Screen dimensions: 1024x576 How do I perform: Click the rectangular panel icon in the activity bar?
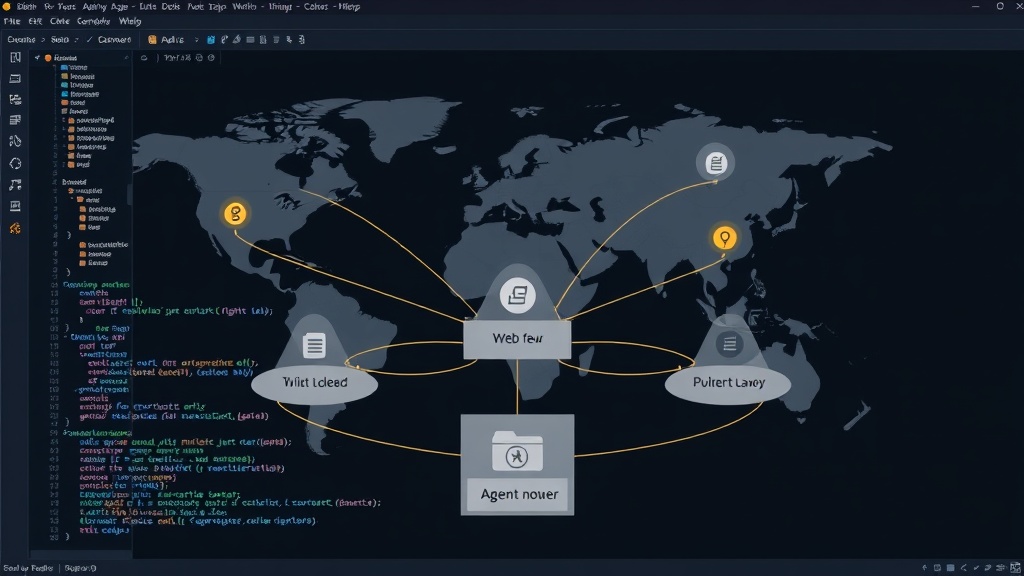[16, 78]
